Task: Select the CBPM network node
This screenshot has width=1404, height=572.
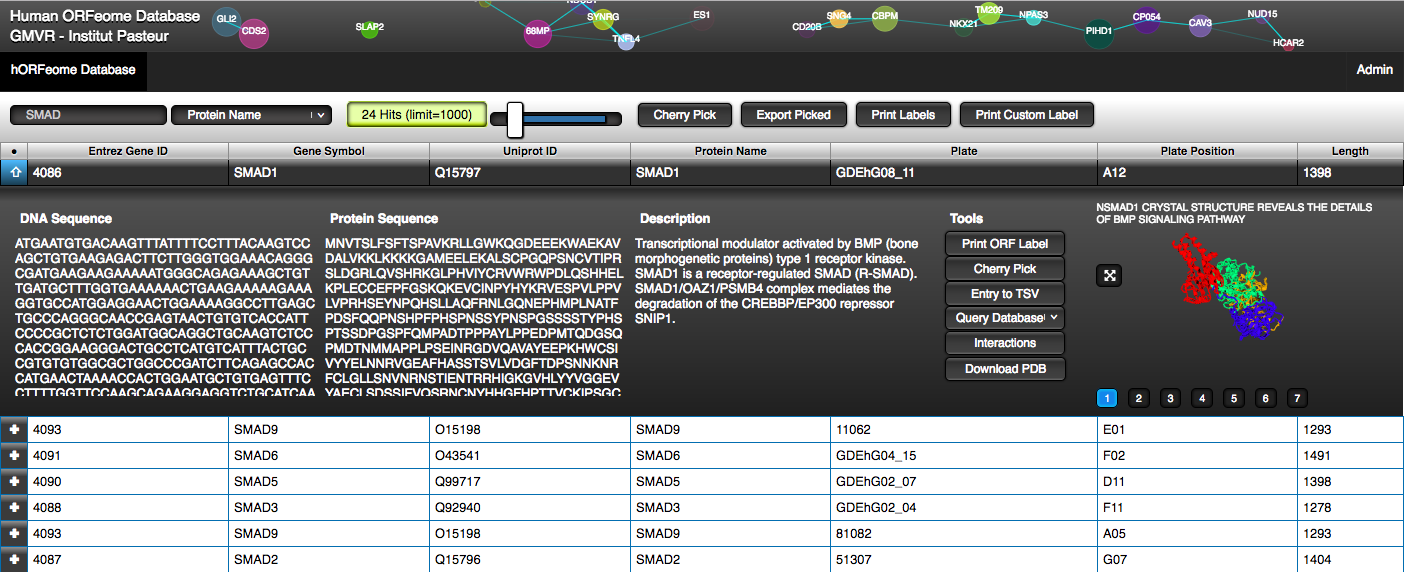Action: (885, 17)
